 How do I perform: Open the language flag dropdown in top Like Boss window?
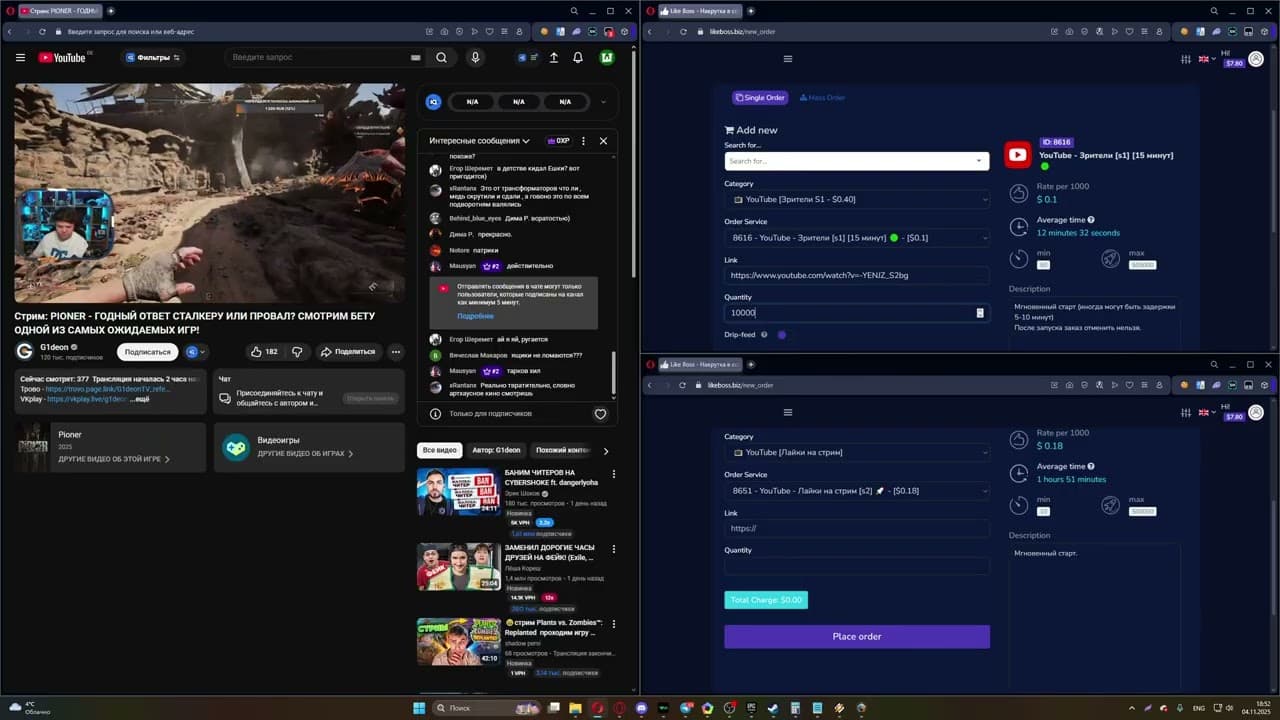tap(1208, 59)
